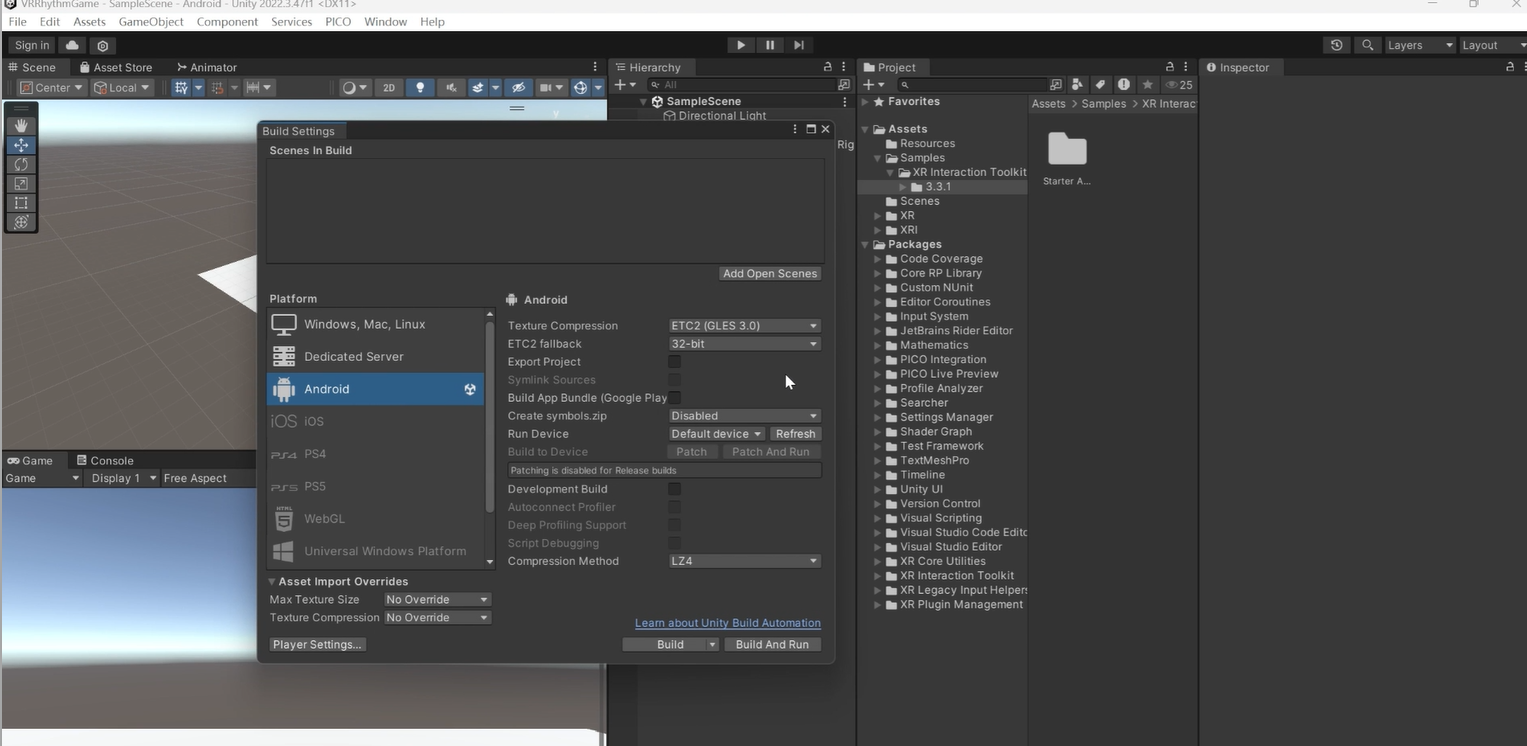Click Favorites star icon in Project toolbar
Screen dimensions: 1527x746
(x=1148, y=85)
